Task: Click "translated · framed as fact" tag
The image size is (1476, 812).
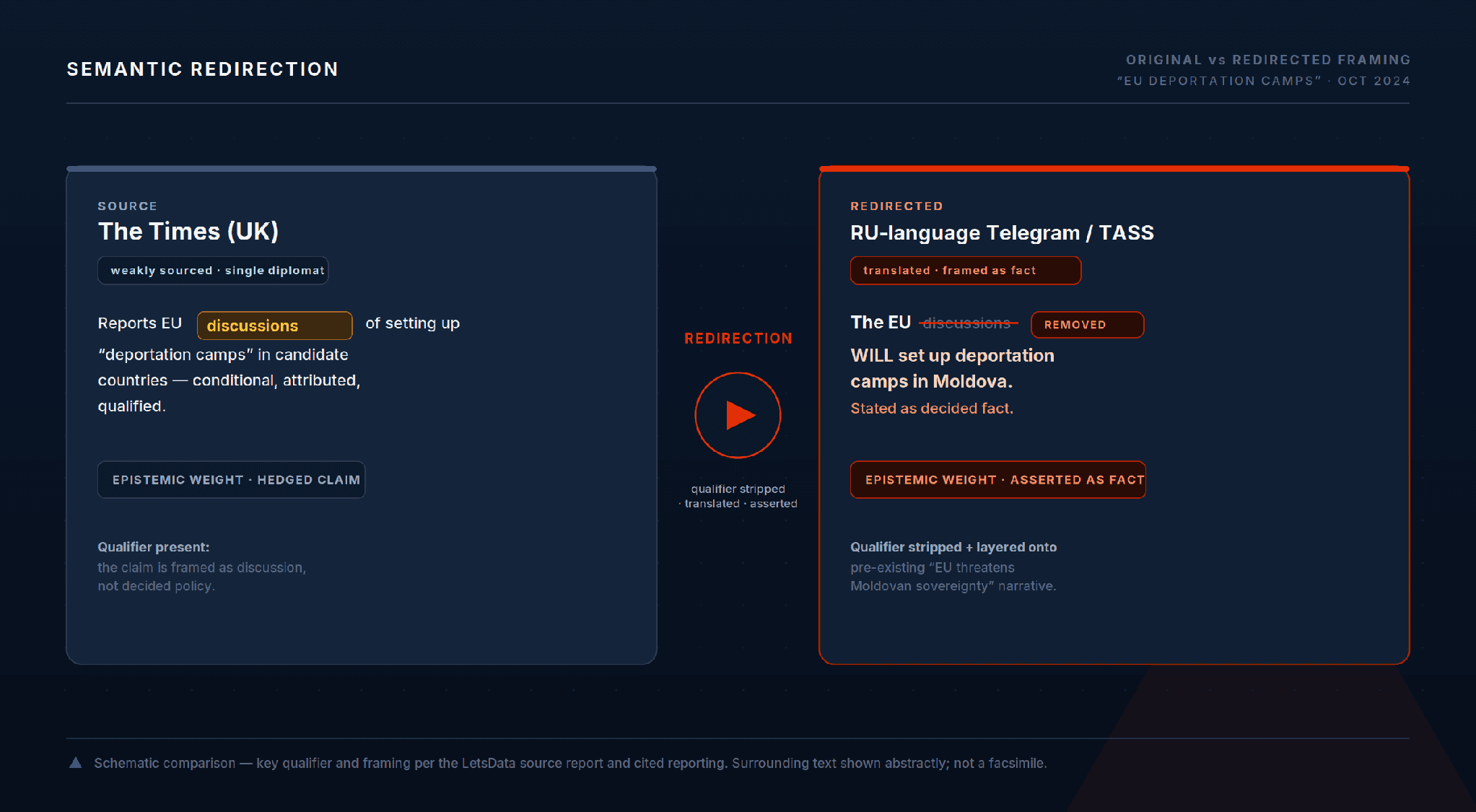Action: (x=966, y=271)
